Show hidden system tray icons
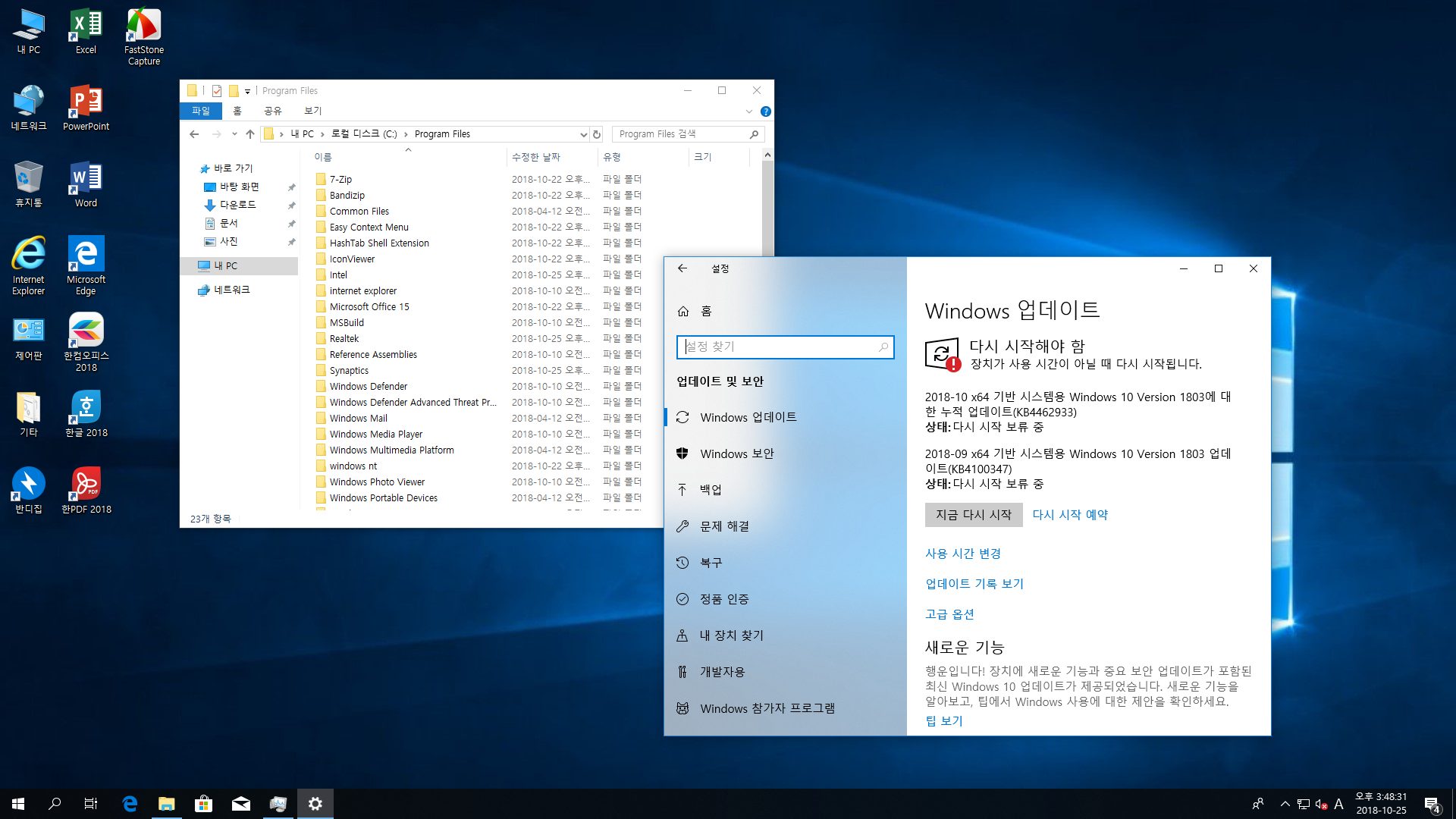Screen dimensions: 1456x819 [1285, 804]
